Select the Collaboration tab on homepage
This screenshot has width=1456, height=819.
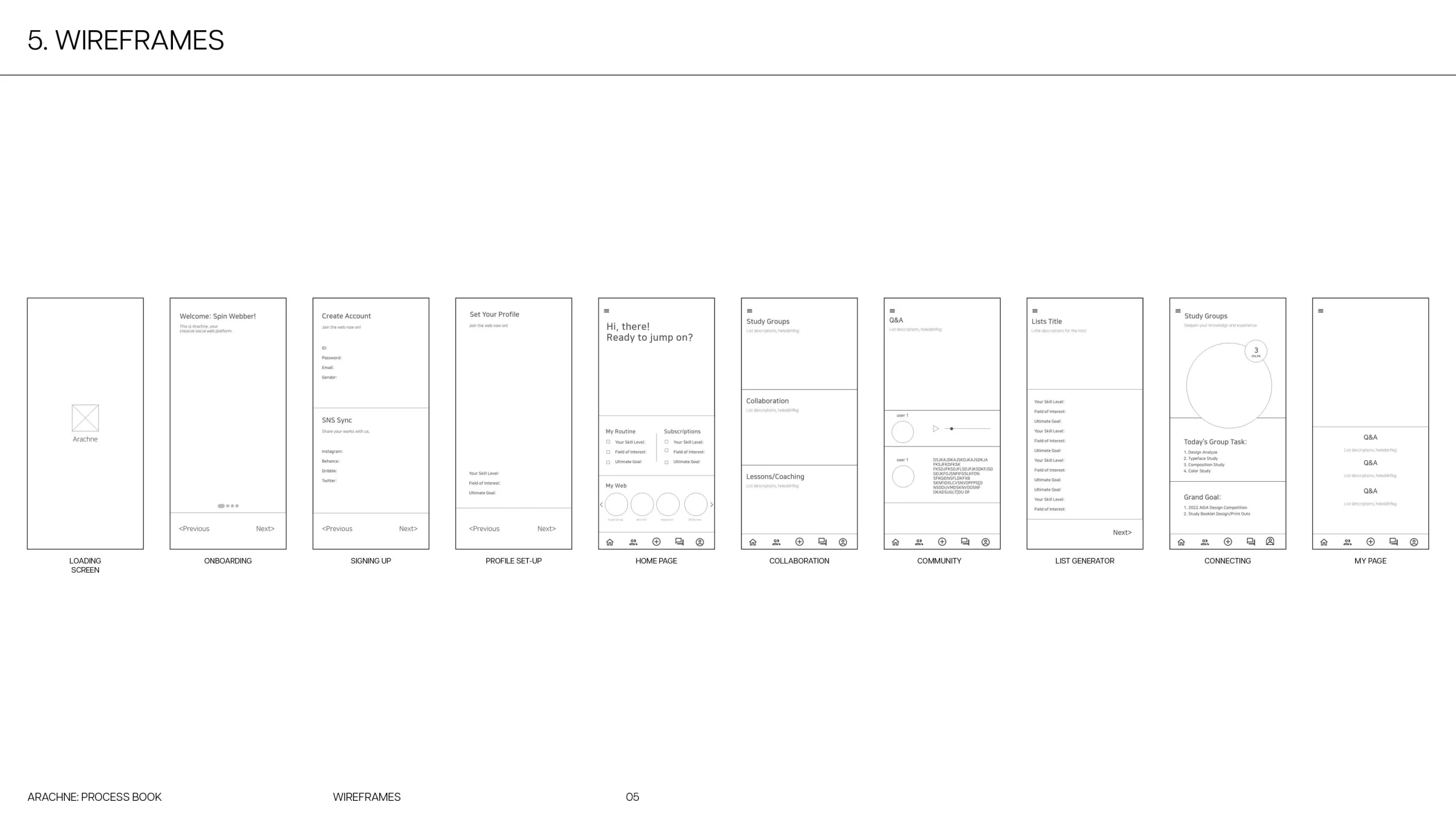633,541
